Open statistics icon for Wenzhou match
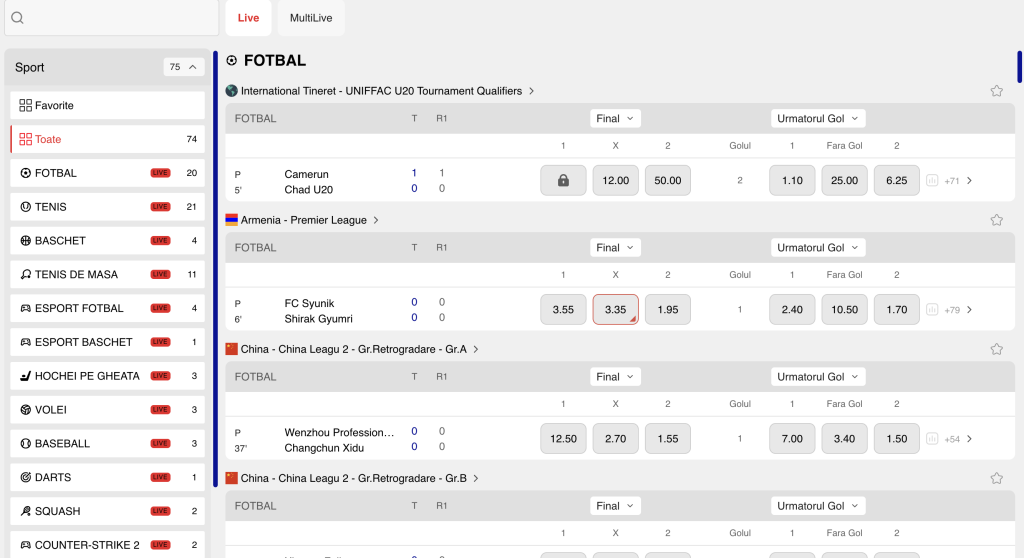The image size is (1024, 558). pos(932,438)
